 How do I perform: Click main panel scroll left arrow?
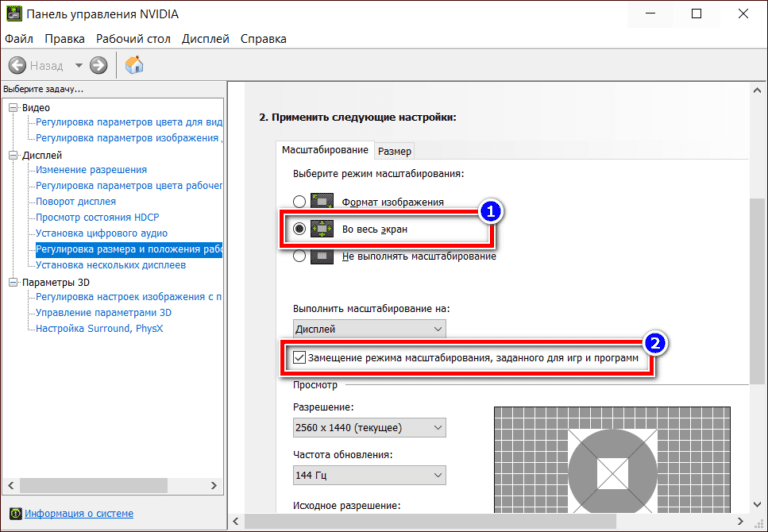click(236, 521)
